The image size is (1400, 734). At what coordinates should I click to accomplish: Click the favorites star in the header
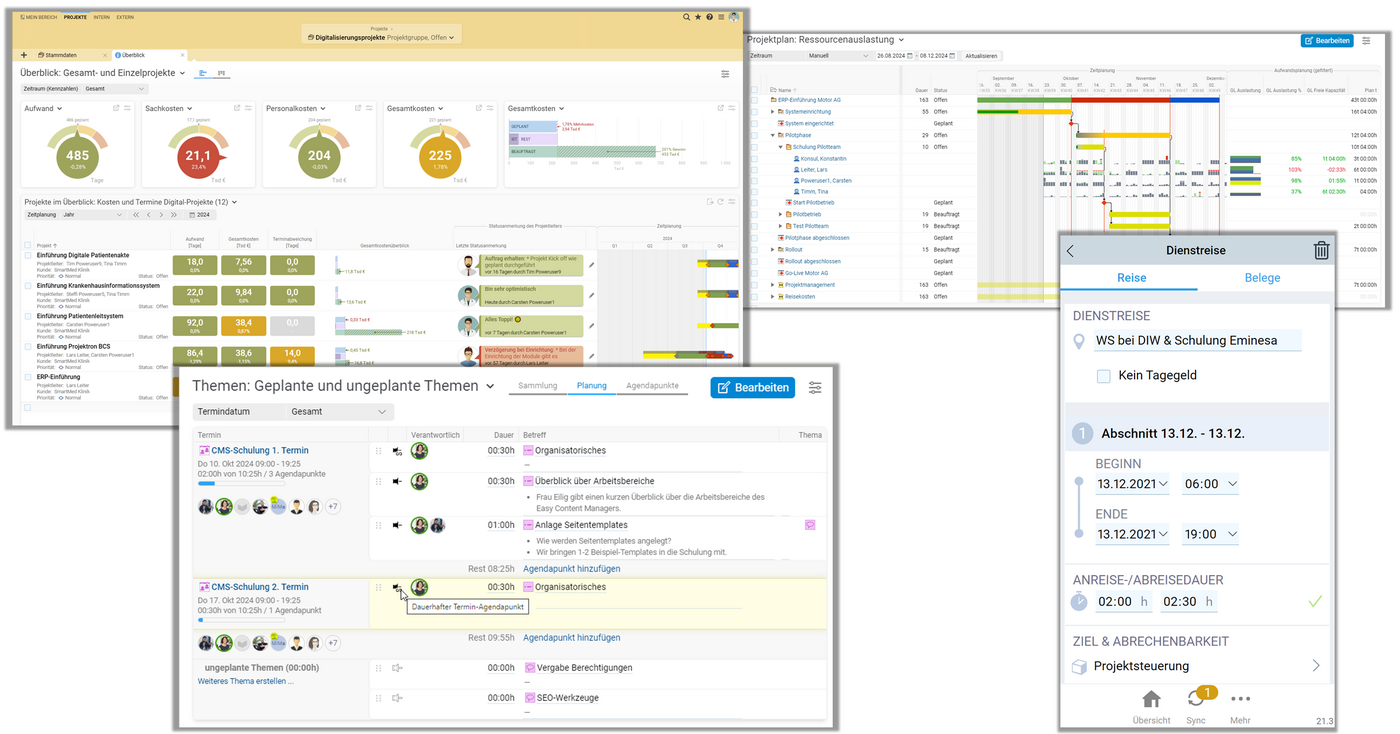click(x=697, y=16)
